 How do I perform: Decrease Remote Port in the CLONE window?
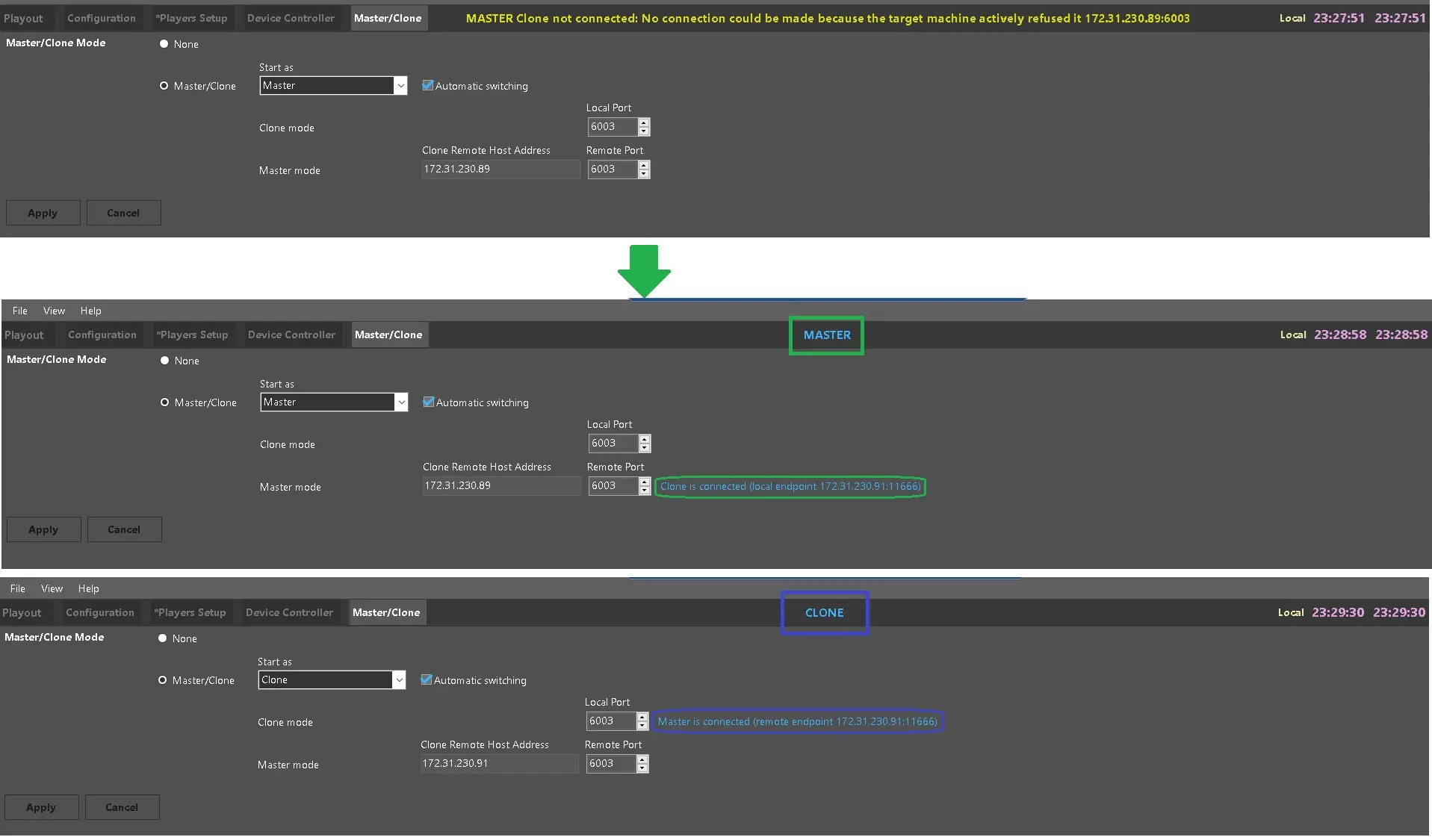pyautogui.click(x=642, y=768)
